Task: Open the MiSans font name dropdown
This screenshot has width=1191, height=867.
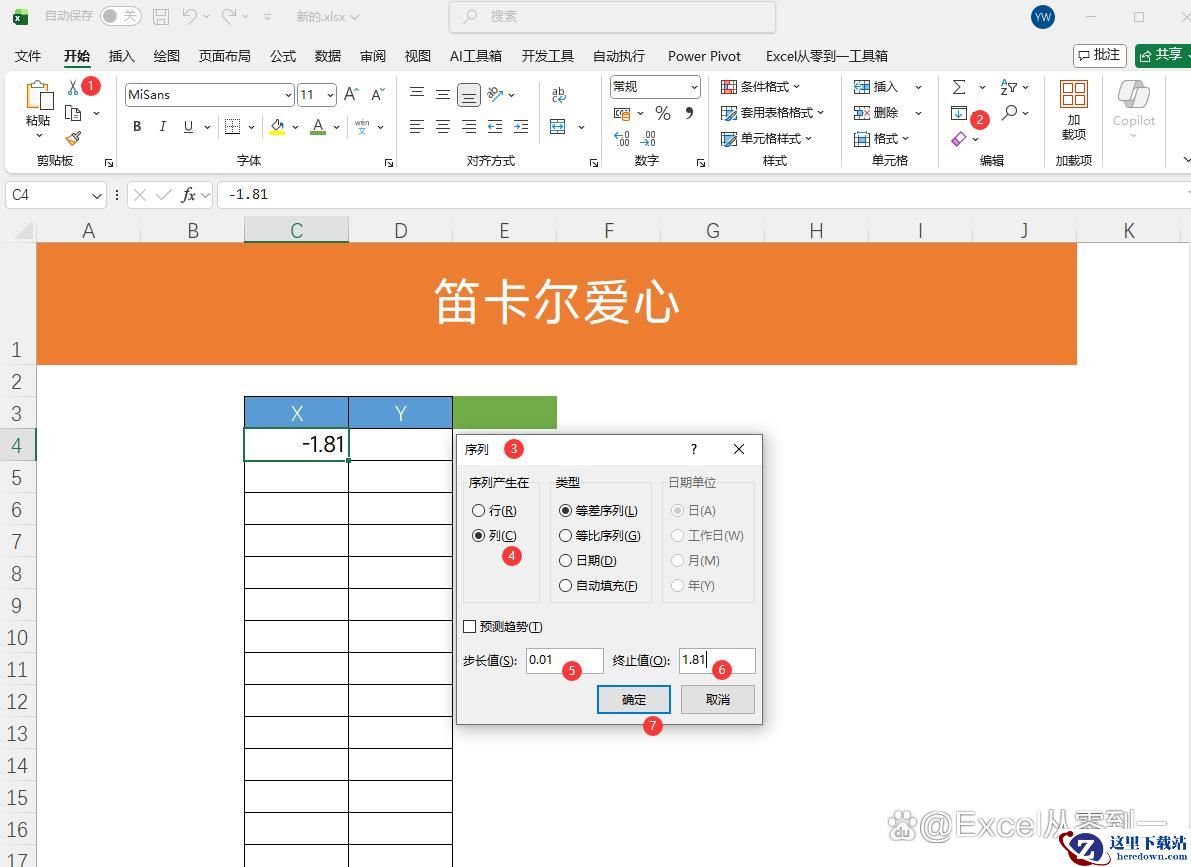Action: [288, 95]
